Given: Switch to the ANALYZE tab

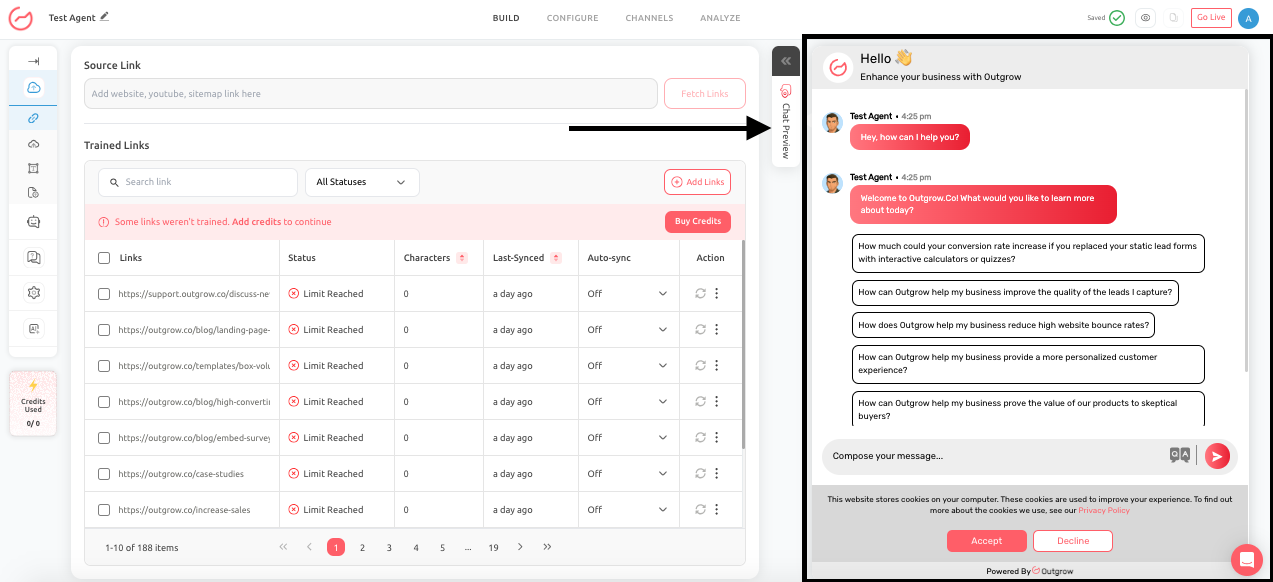Looking at the screenshot, I should point(720,18).
